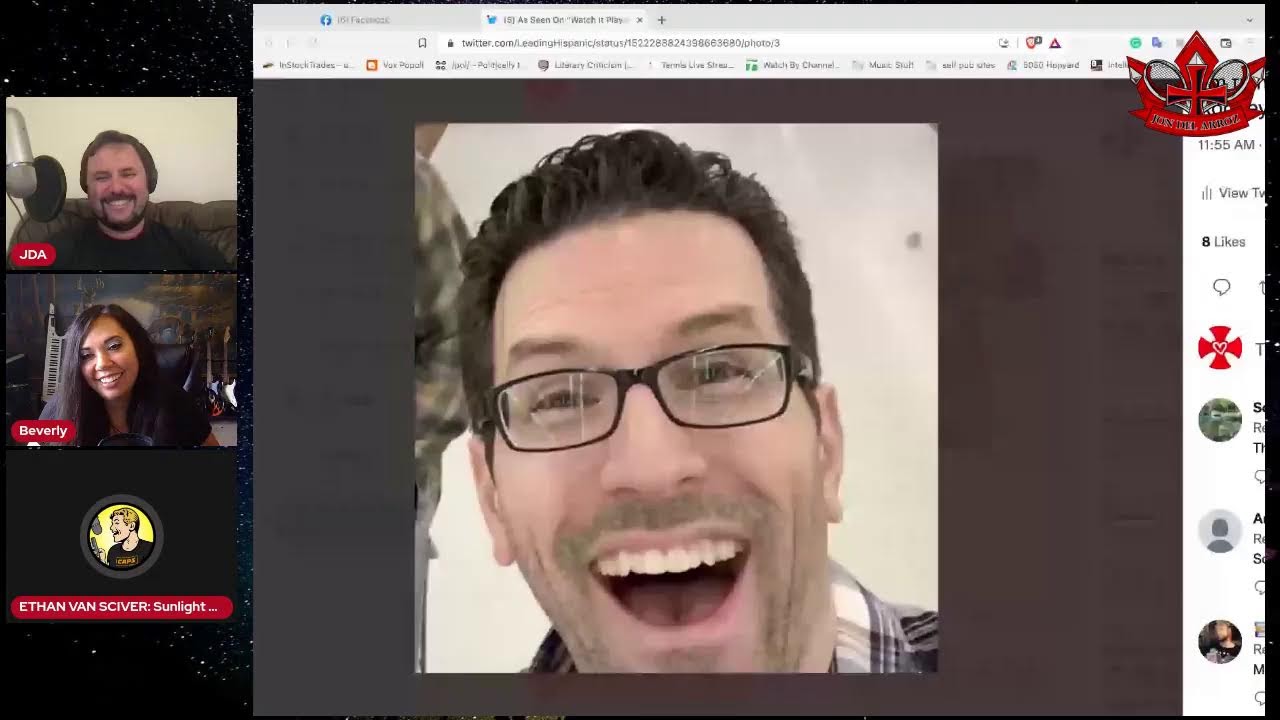Click the green Grammarly extension icon
Image resolution: width=1280 pixels, height=720 pixels.
coord(1135,43)
